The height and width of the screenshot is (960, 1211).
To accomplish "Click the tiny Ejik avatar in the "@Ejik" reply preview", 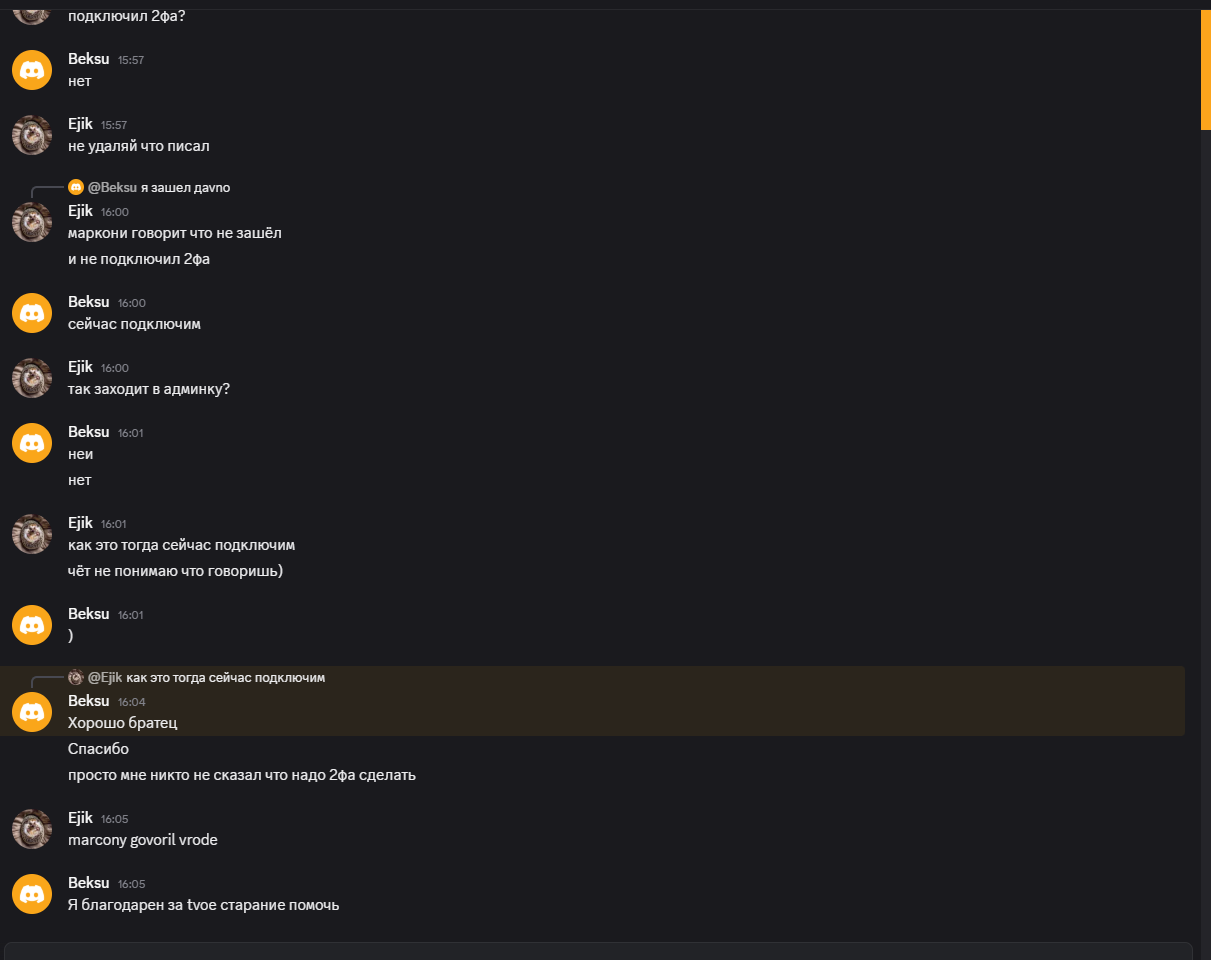I will coord(75,677).
